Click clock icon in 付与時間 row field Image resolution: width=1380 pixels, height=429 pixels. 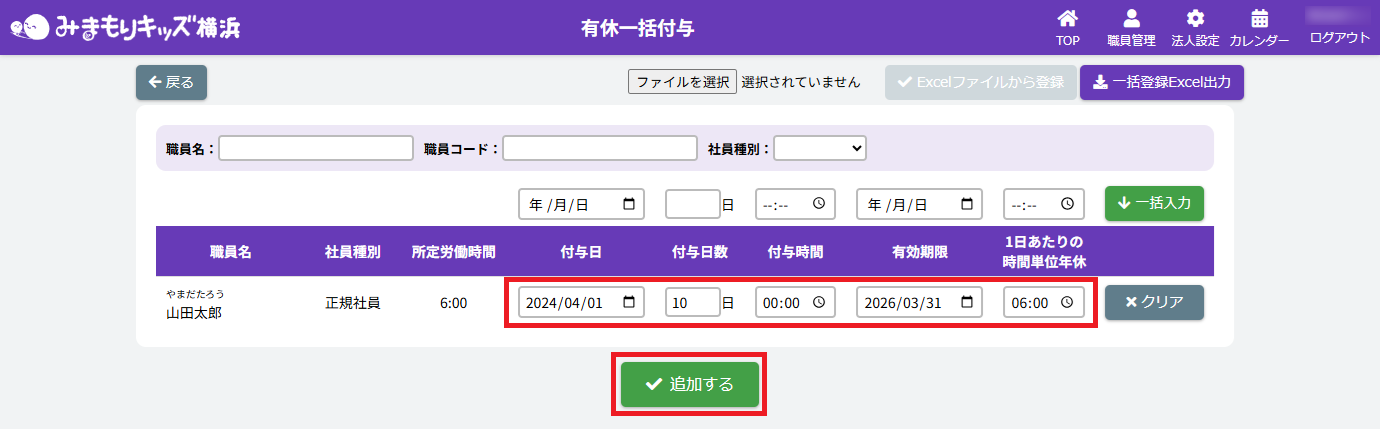[x=819, y=302]
